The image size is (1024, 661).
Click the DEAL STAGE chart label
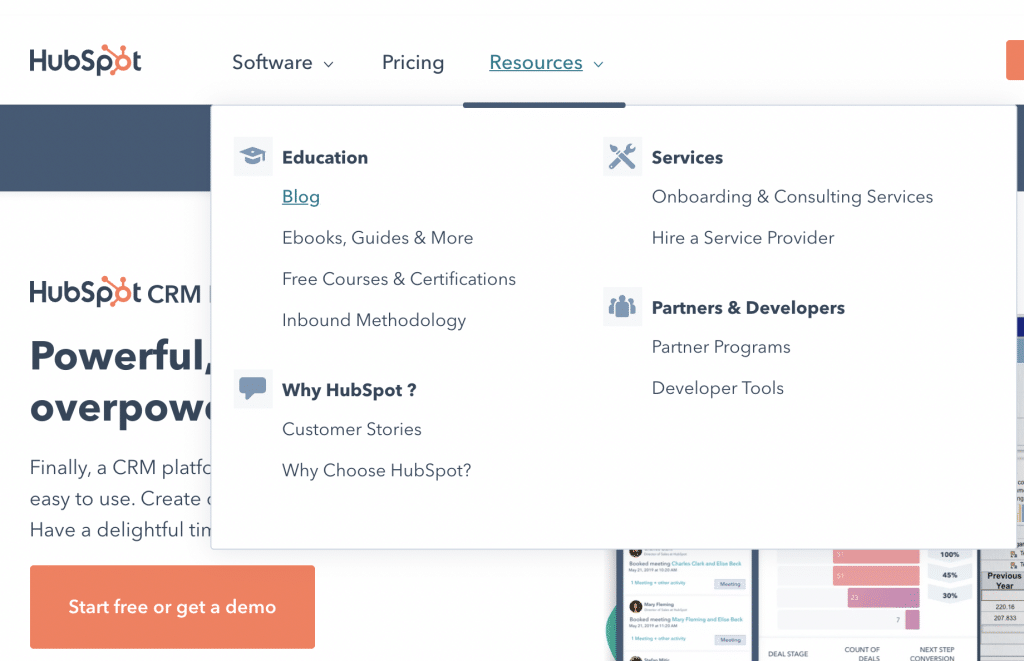click(788, 654)
